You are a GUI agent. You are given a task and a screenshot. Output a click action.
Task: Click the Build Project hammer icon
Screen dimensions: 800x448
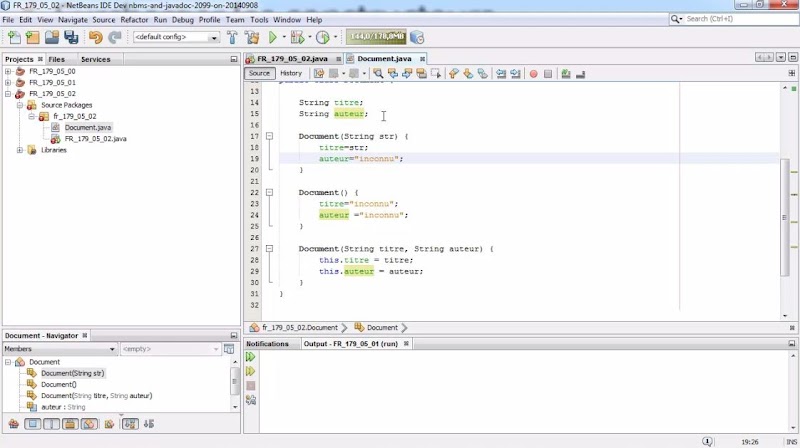232,37
